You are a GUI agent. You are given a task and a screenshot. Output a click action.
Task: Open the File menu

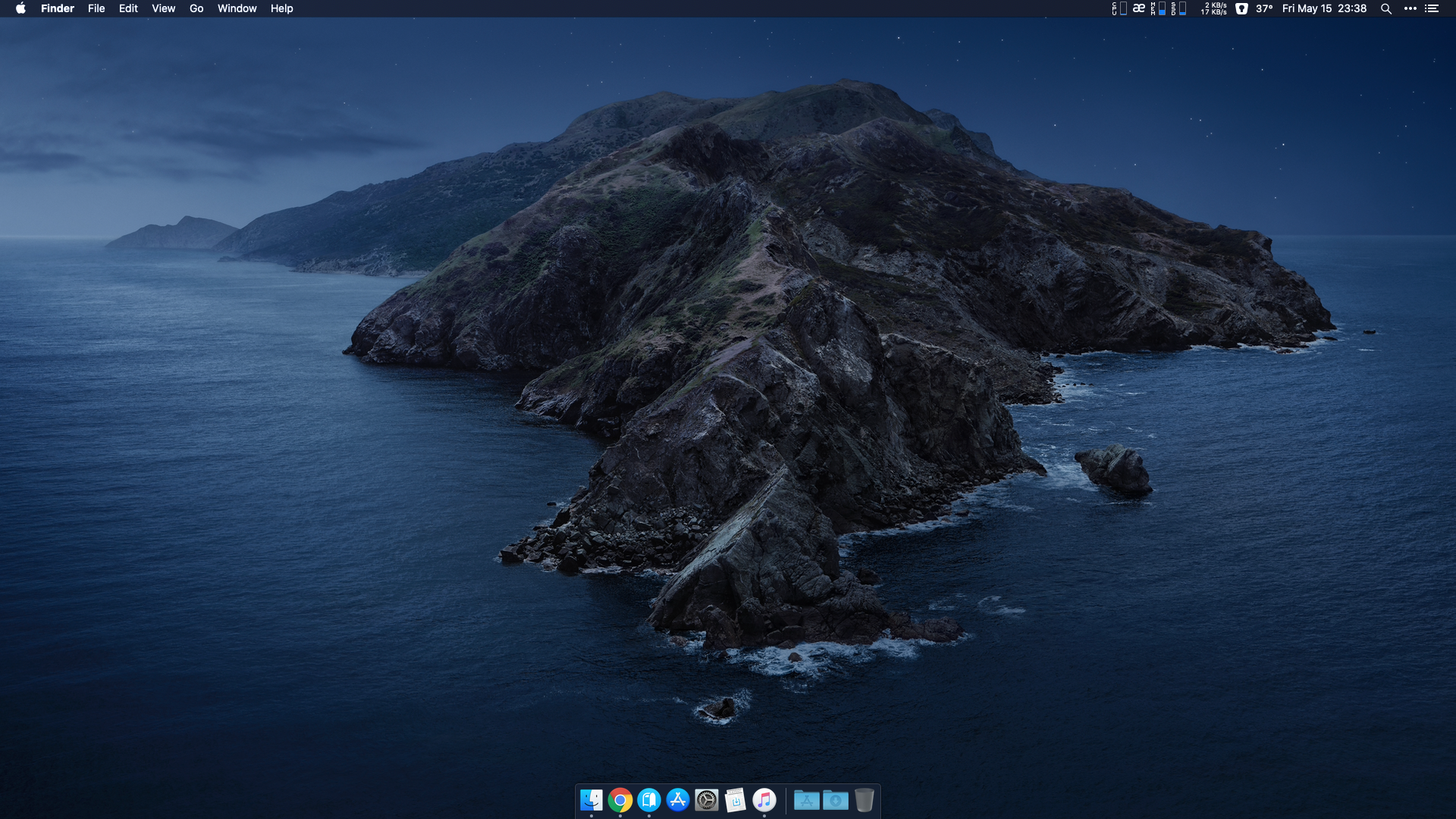(96, 8)
